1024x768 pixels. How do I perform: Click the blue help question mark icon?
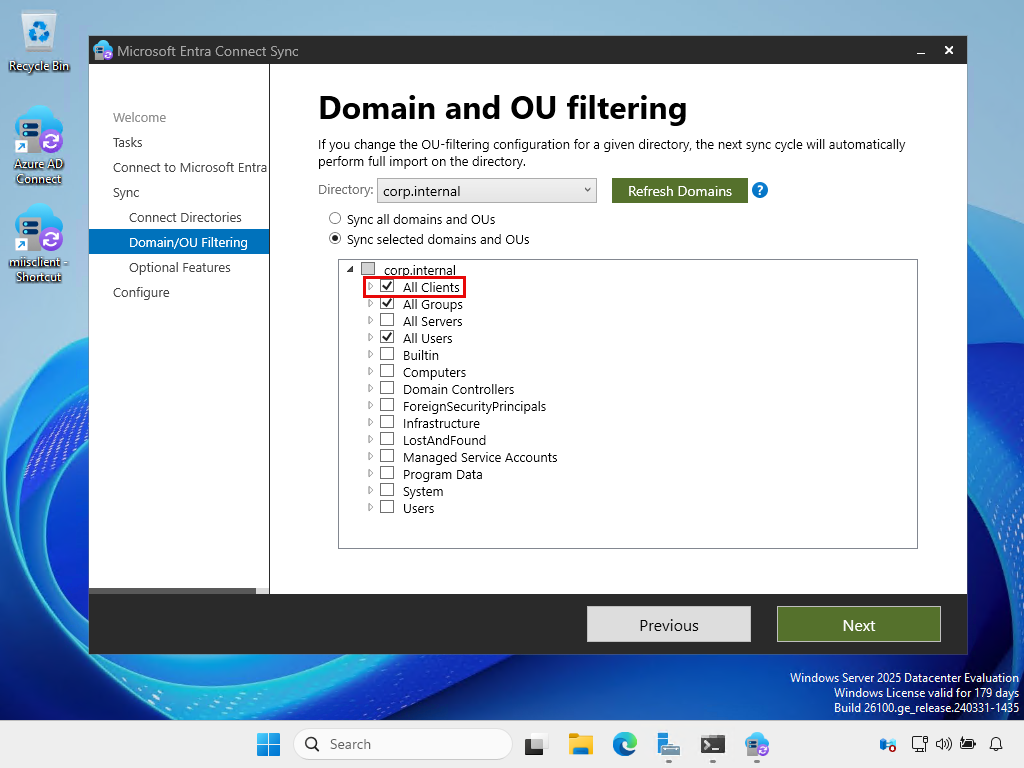coord(760,190)
